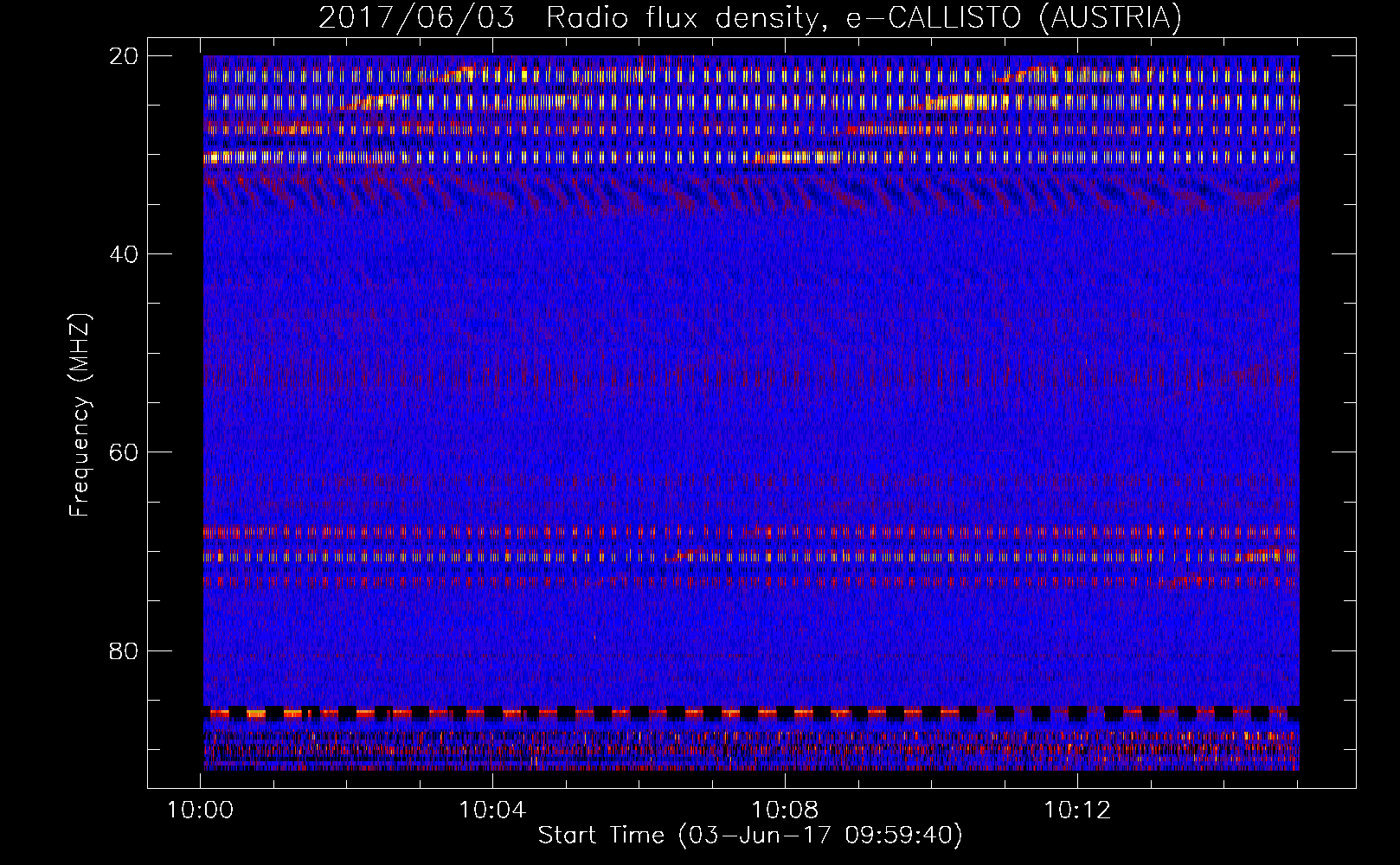This screenshot has height=865, width=1400.
Task: Click the "10:08" time tick label
Action: (x=785, y=811)
